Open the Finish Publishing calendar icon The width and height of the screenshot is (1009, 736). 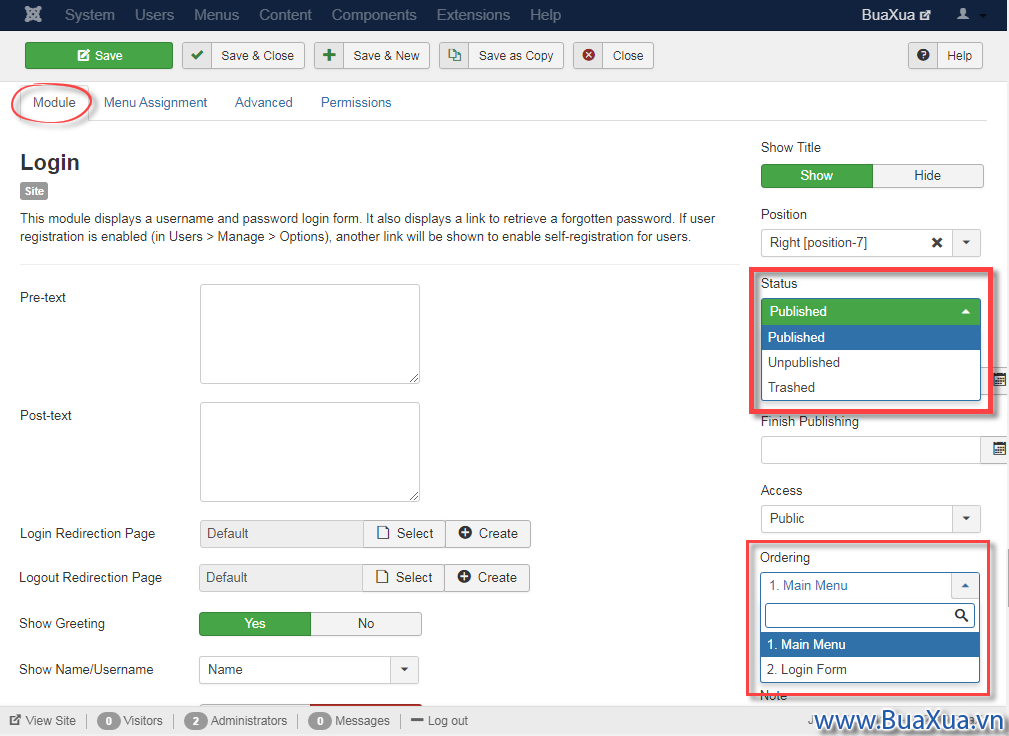coord(999,449)
